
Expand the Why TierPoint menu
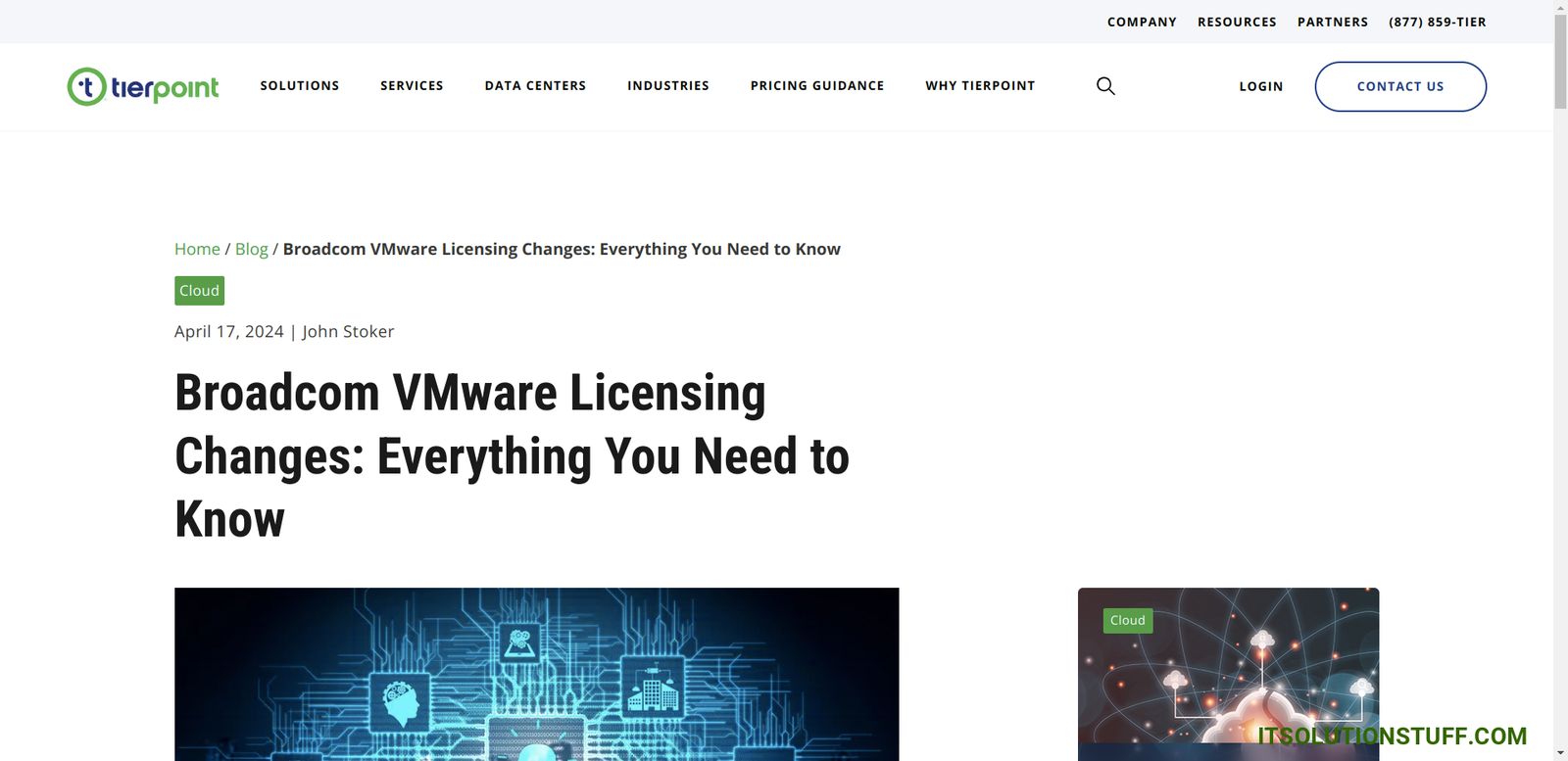(980, 86)
